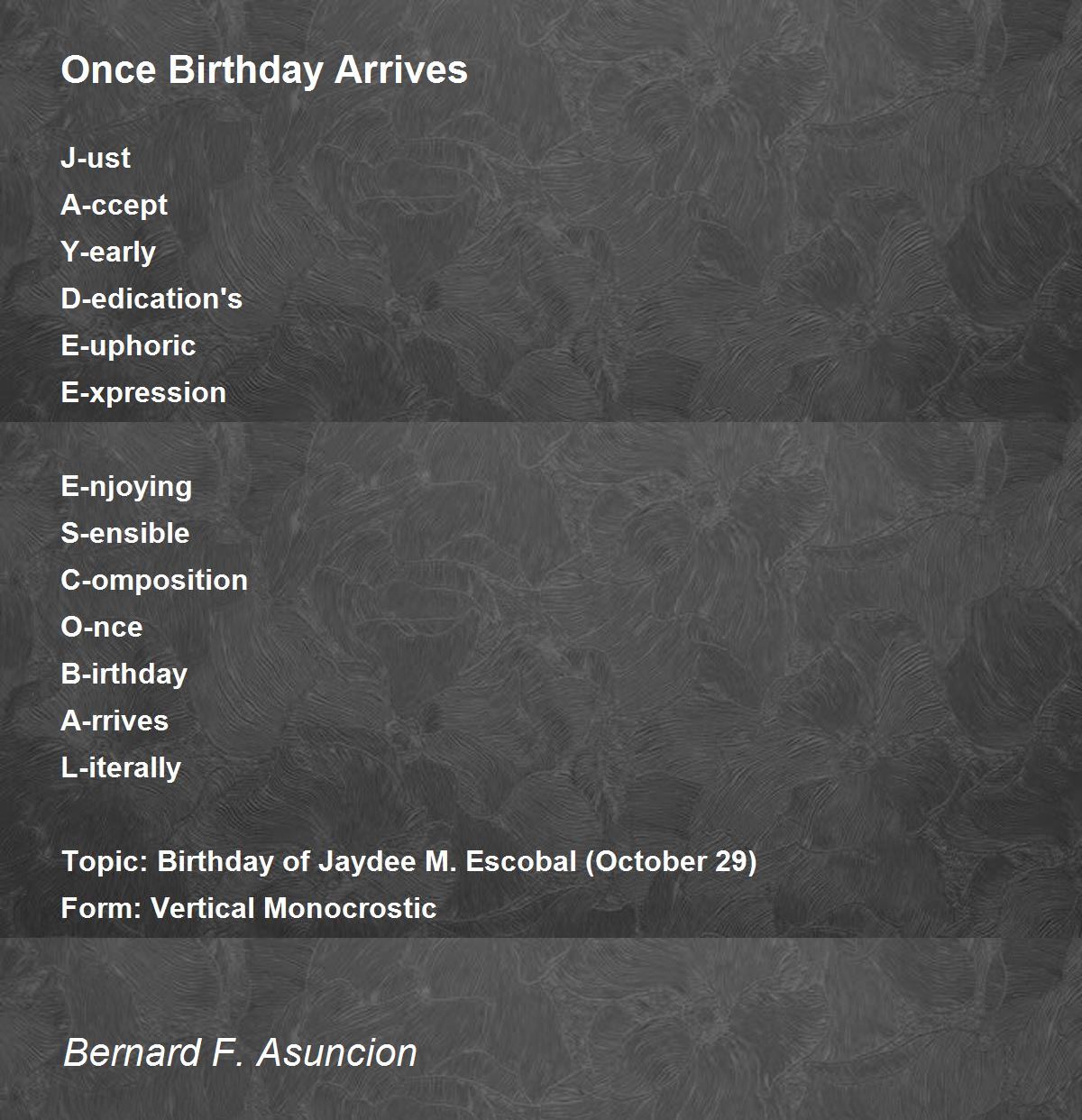Click the line E-njoying
The image size is (1082, 1120).
pos(126,487)
